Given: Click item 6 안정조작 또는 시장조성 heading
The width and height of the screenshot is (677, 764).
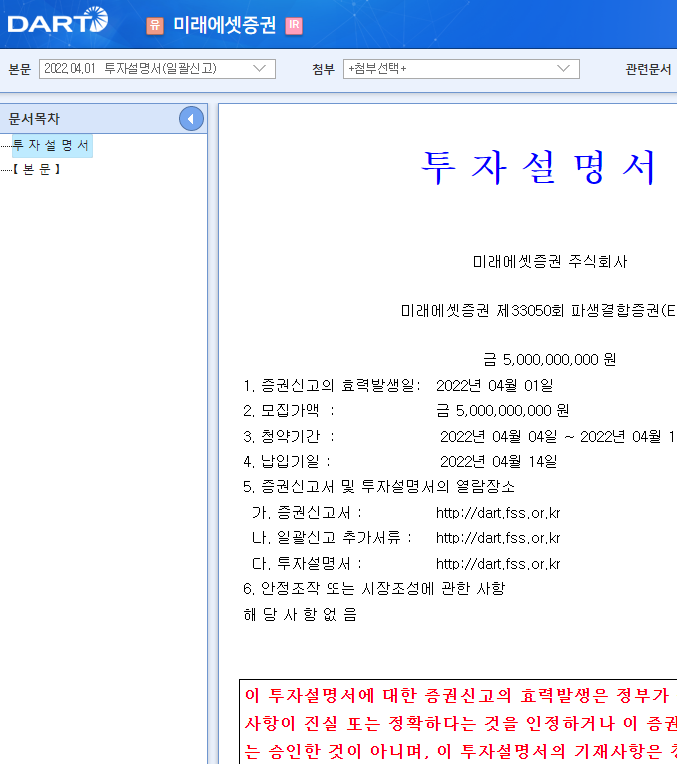Looking at the screenshot, I should pos(374,589).
